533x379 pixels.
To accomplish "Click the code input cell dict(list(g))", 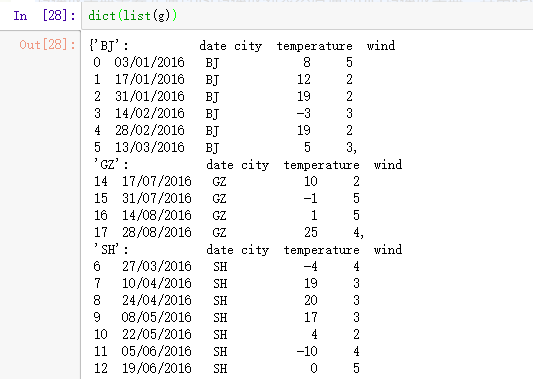I will pos(307,16).
